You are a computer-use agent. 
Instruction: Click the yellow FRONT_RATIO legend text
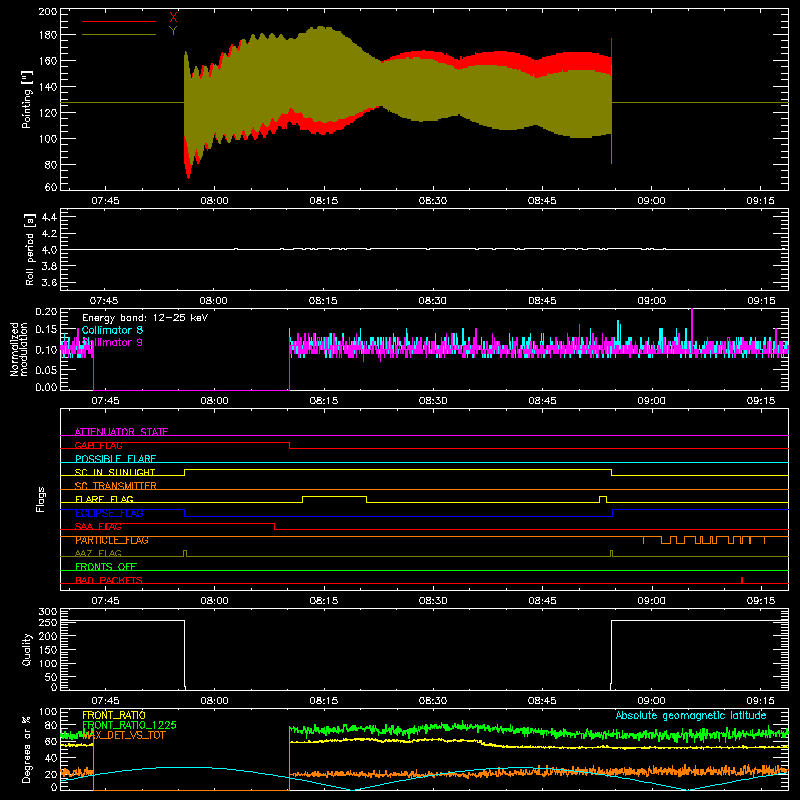[114, 715]
